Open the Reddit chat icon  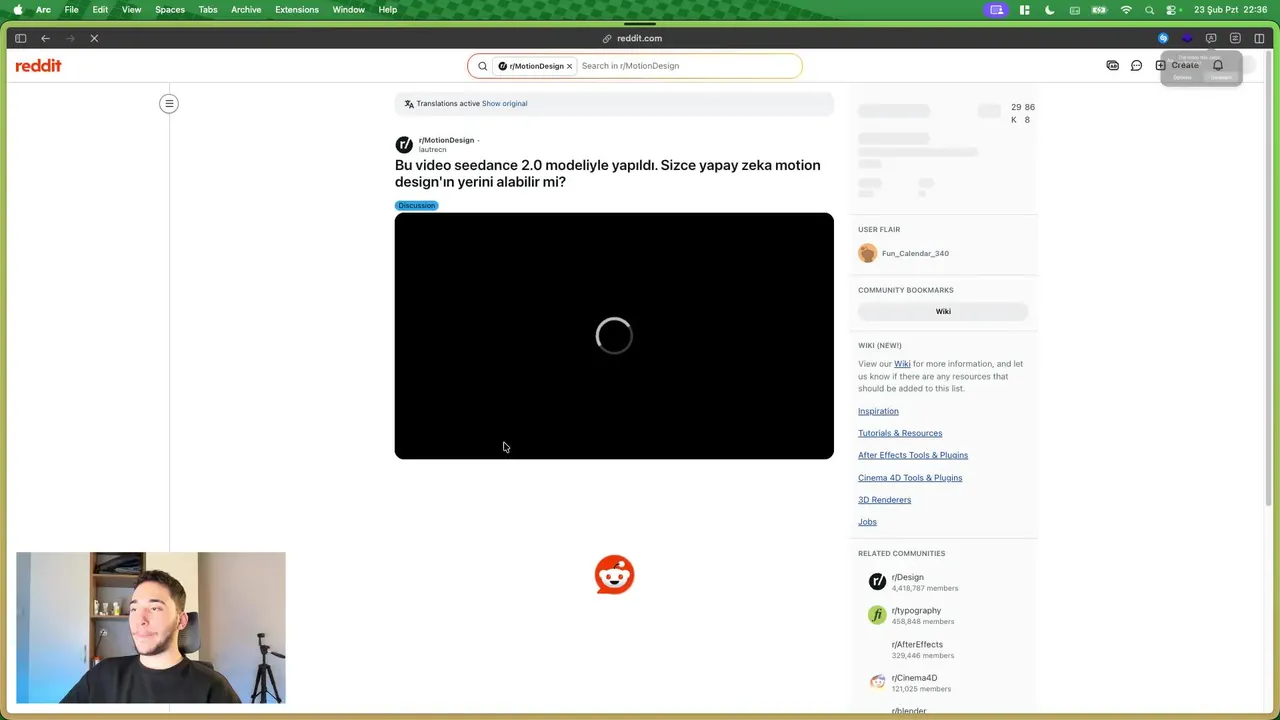[x=1136, y=66]
